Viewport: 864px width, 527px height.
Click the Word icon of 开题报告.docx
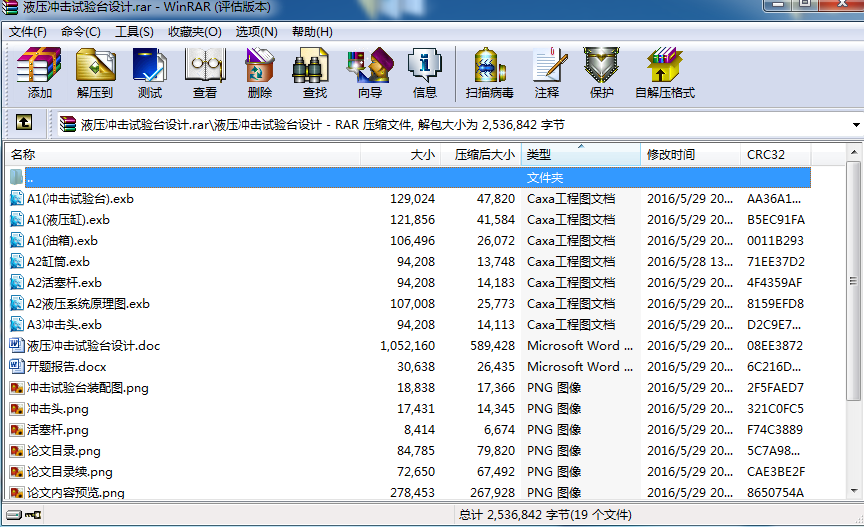[x=17, y=366]
